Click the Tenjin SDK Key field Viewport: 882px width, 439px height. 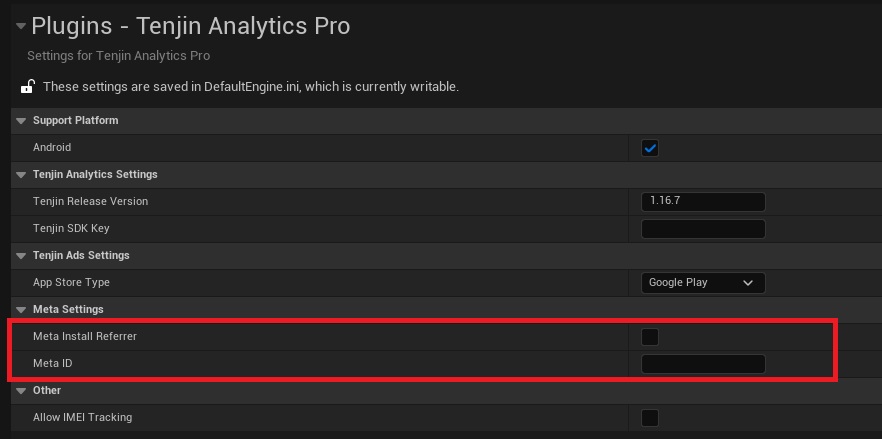click(x=703, y=229)
